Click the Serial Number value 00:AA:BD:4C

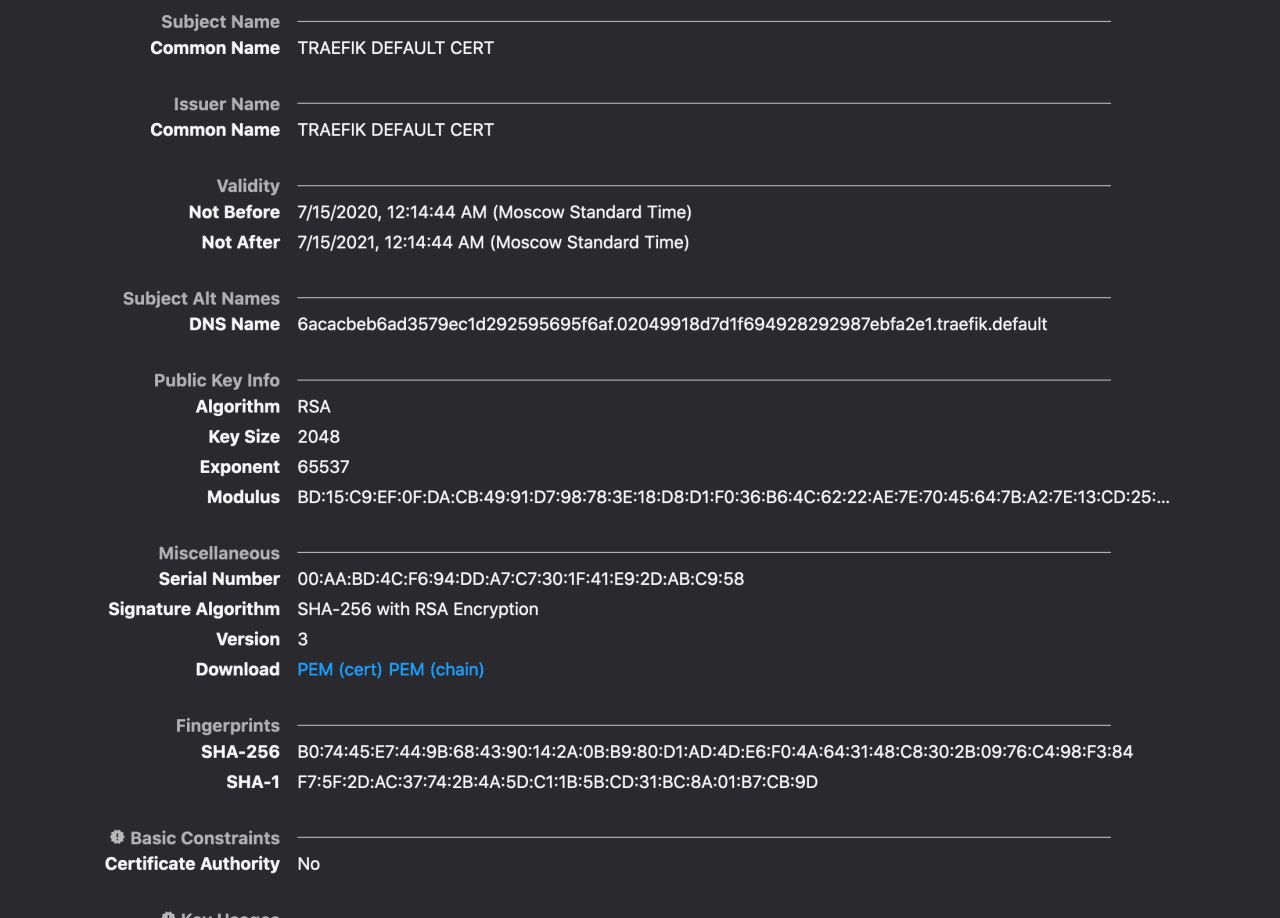(521, 579)
